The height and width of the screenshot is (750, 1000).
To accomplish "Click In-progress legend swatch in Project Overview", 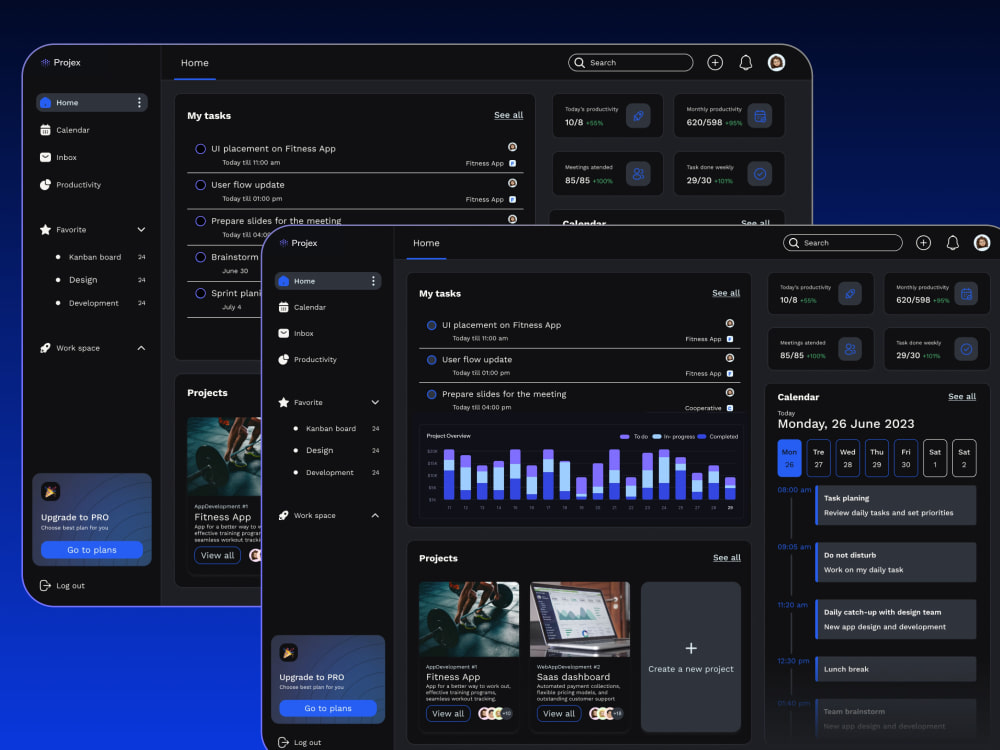I will pyautogui.click(x=656, y=437).
